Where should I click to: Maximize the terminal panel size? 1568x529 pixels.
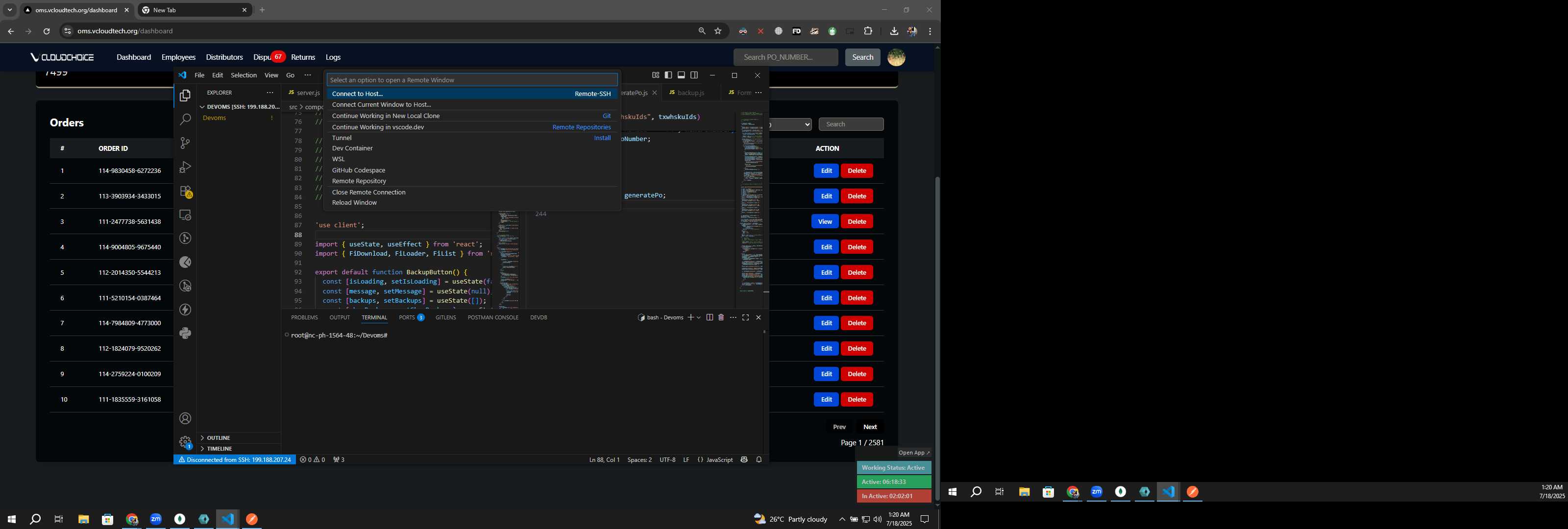click(x=745, y=317)
